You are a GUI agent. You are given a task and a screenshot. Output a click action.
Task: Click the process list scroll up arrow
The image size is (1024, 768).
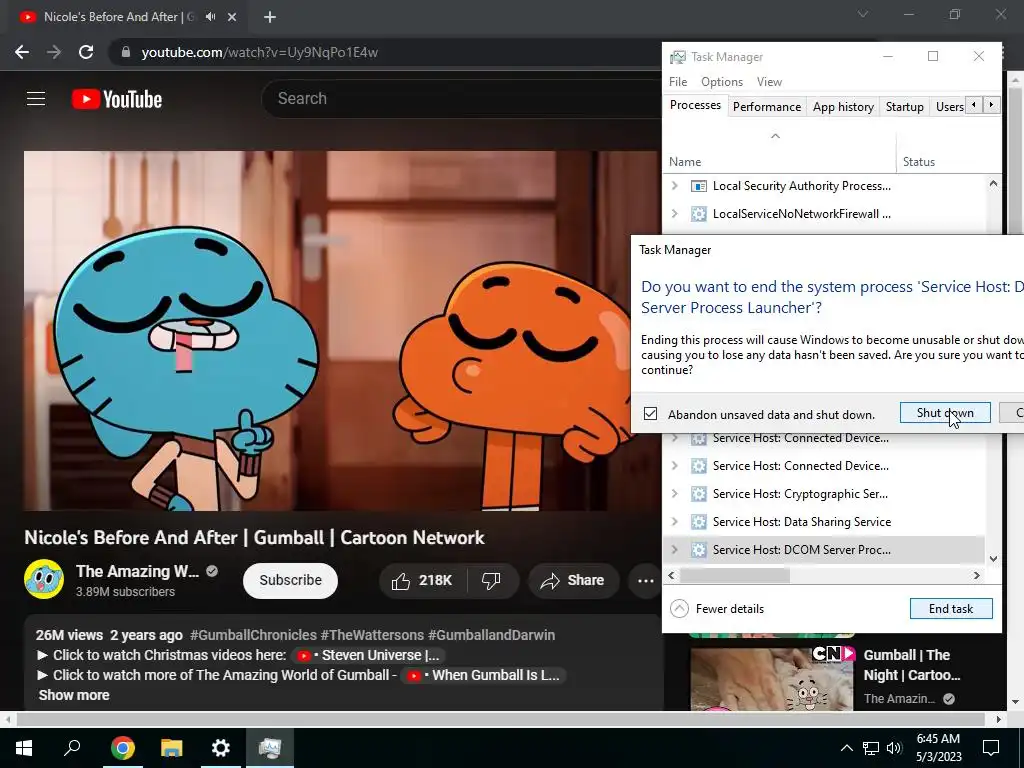click(993, 184)
